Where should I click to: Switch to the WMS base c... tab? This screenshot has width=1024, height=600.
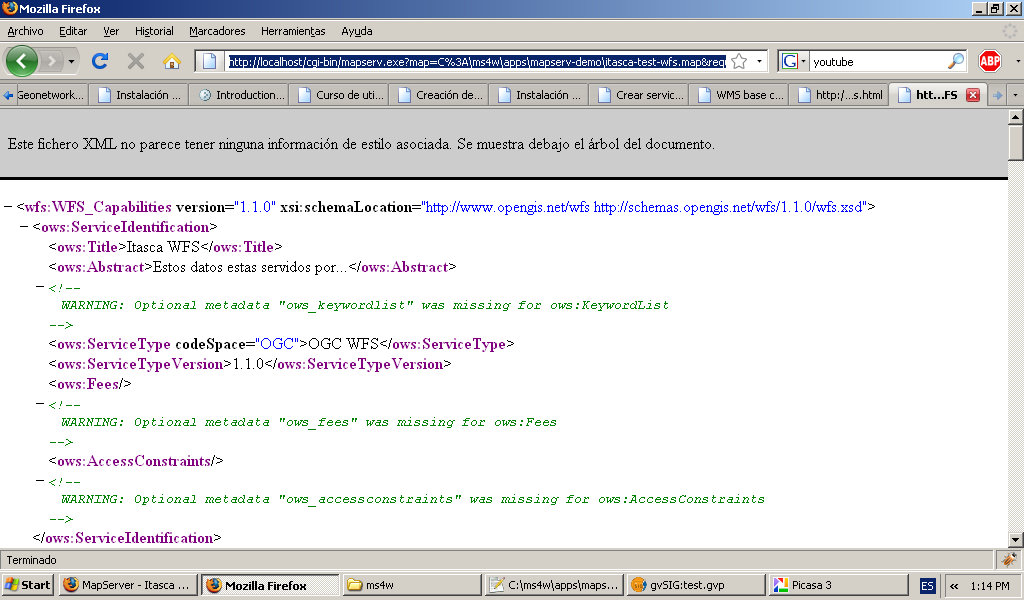point(742,95)
